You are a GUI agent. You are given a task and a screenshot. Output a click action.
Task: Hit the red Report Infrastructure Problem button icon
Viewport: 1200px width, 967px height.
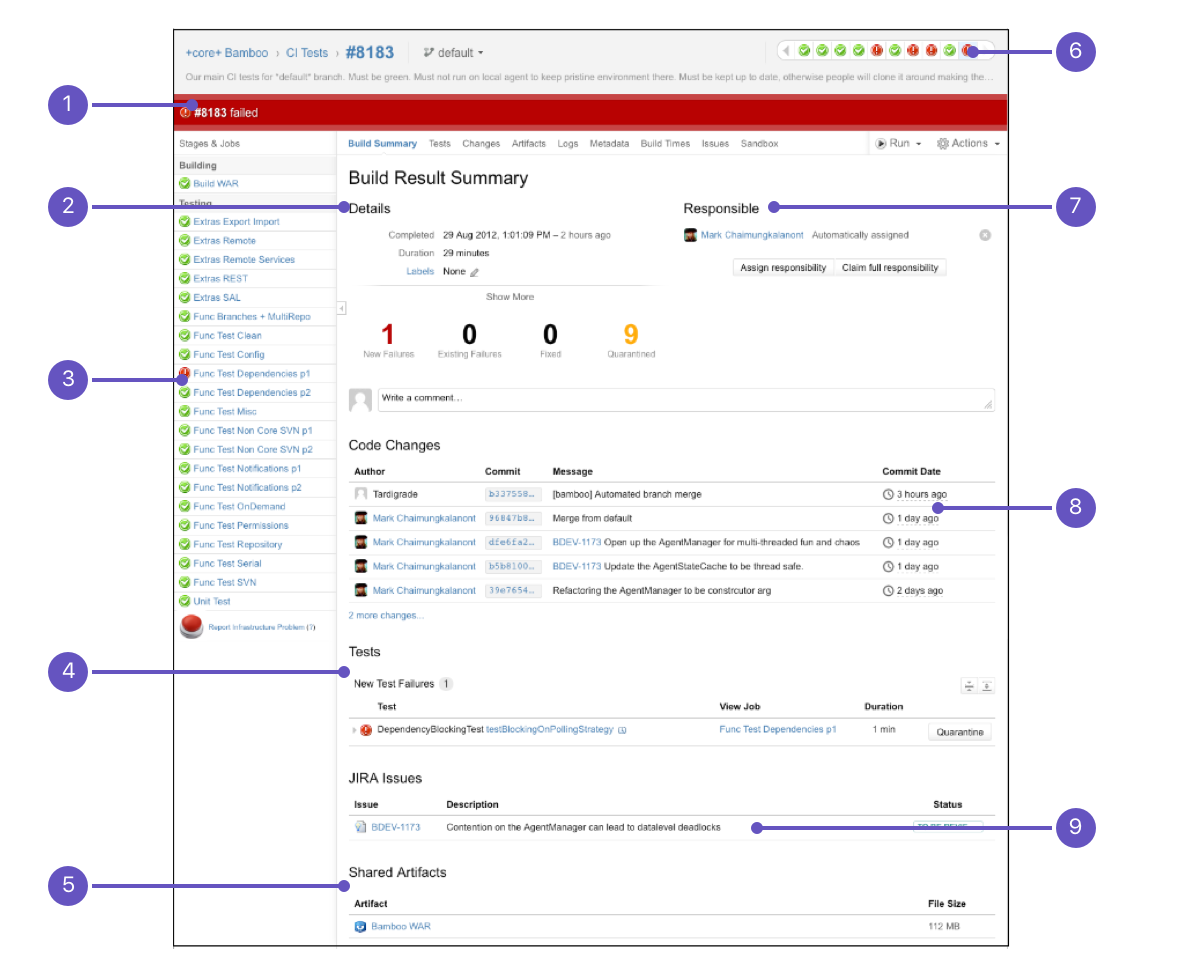tap(192, 627)
